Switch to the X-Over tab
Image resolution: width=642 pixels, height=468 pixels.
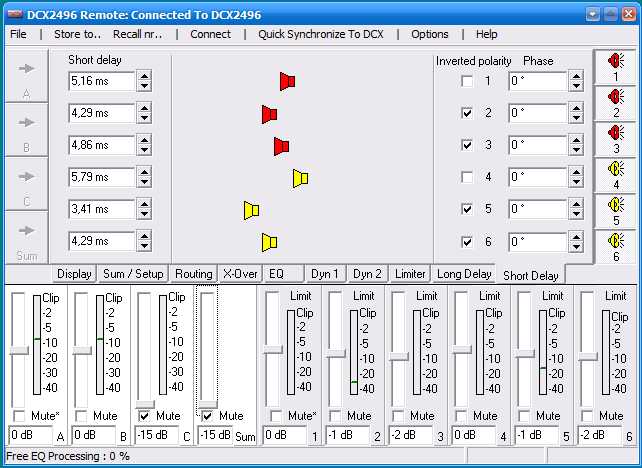(240, 274)
